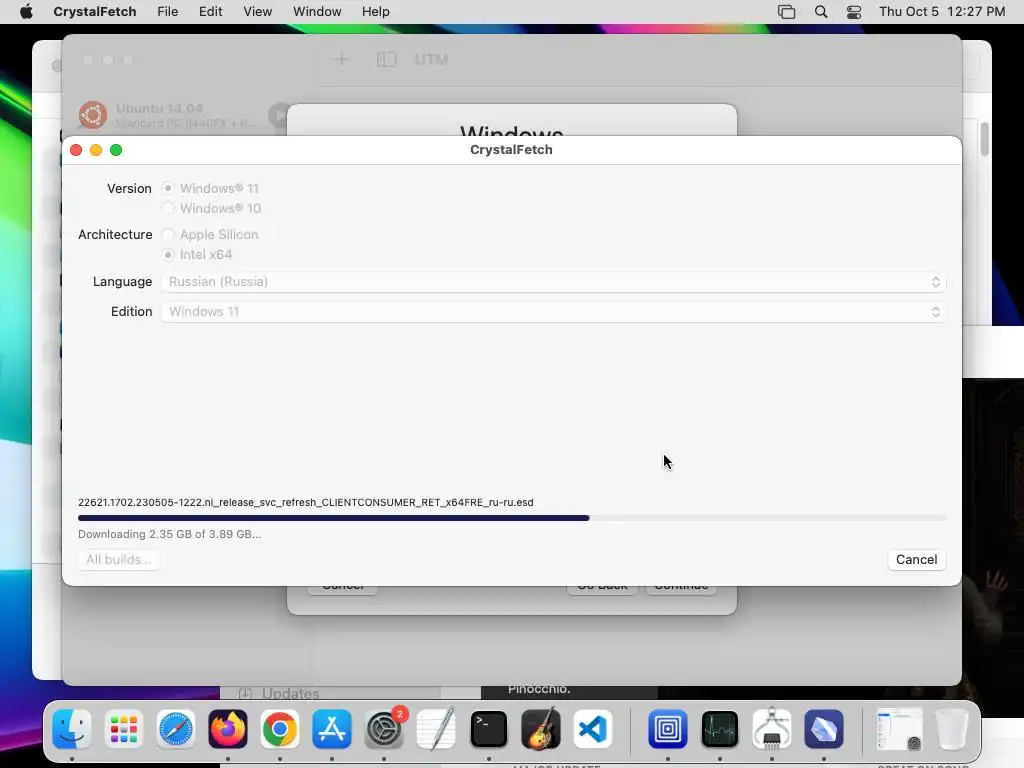Viewport: 1024px width, 768px height.
Task: Open the File menu
Action: pyautogui.click(x=168, y=12)
